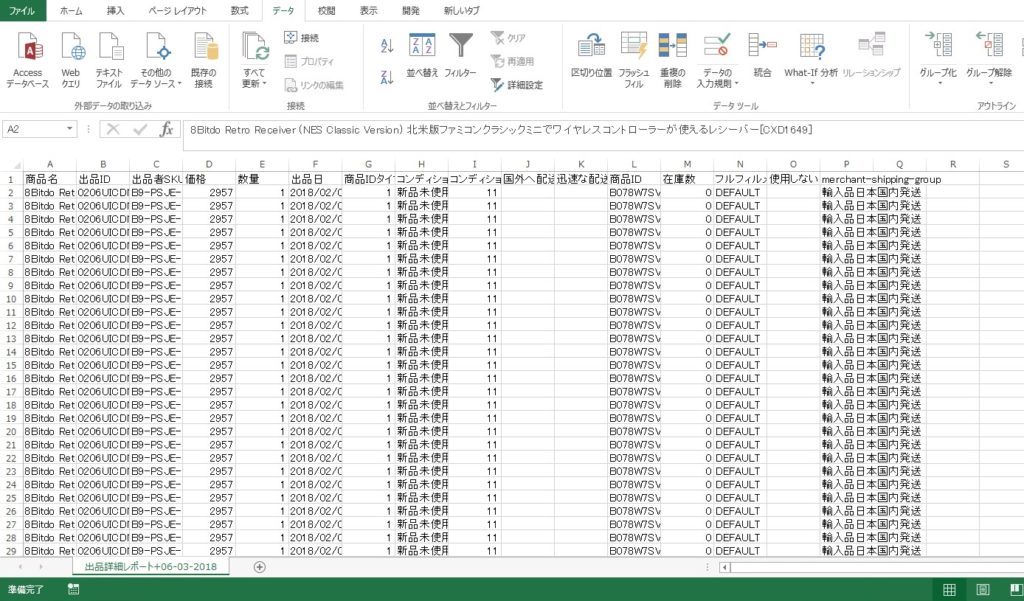Open the 開発 tab
Screen dimensions: 1024x601
coord(411,10)
